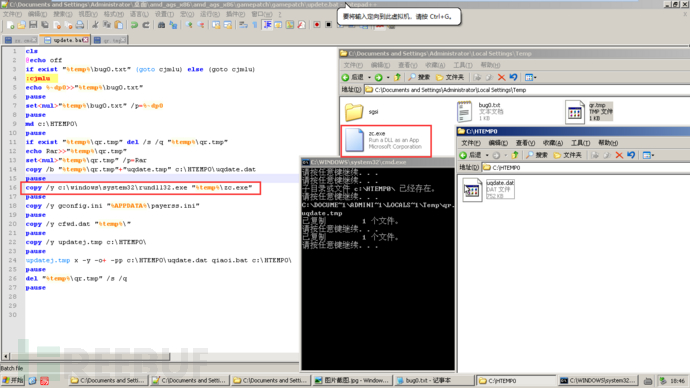Screen dimensions: 690x388
Task: Click the Print icon in Notepad++ toolbar
Action: coord(80,25)
